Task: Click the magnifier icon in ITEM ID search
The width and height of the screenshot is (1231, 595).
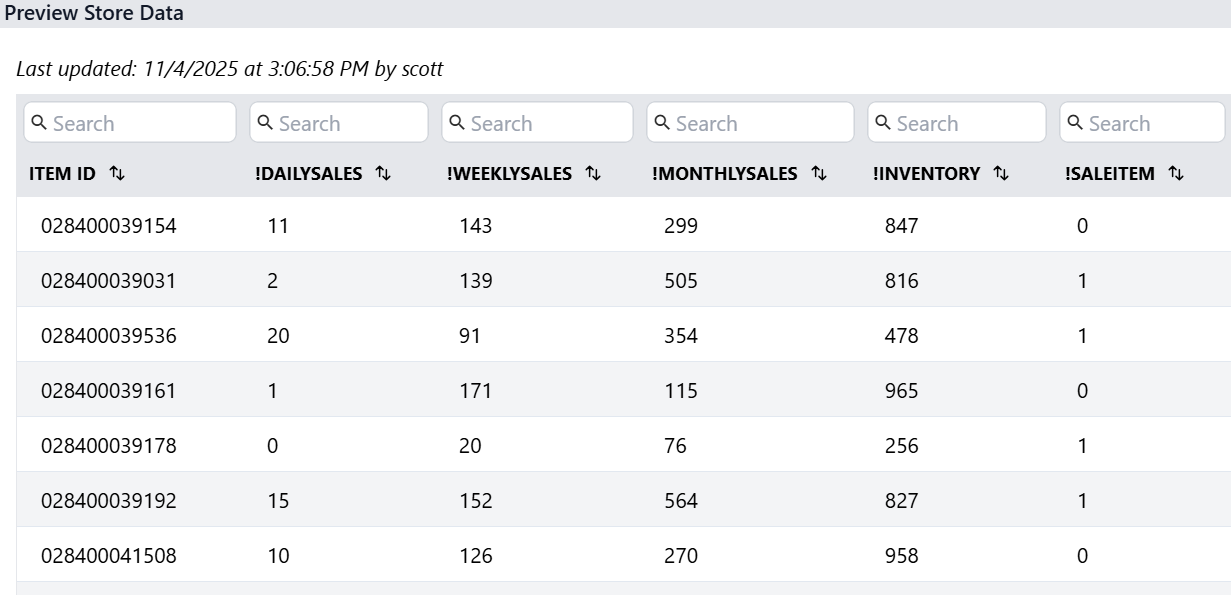Action: (40, 123)
